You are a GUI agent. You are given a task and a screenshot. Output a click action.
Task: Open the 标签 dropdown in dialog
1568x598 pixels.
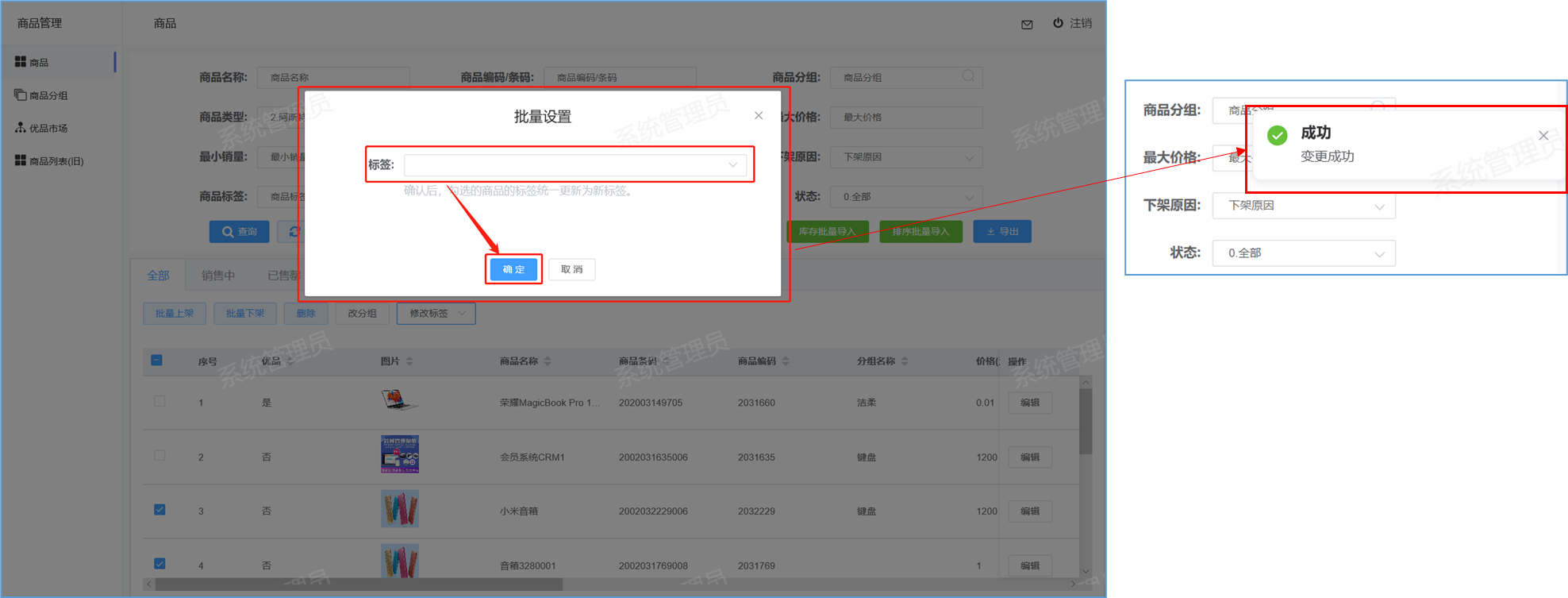(575, 165)
